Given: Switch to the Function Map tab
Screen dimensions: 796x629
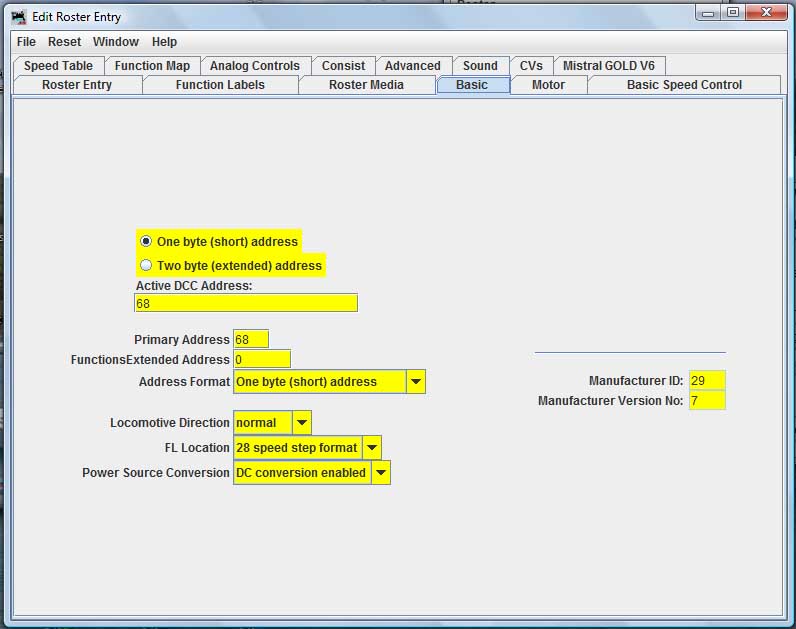Looking at the screenshot, I should coord(152,66).
